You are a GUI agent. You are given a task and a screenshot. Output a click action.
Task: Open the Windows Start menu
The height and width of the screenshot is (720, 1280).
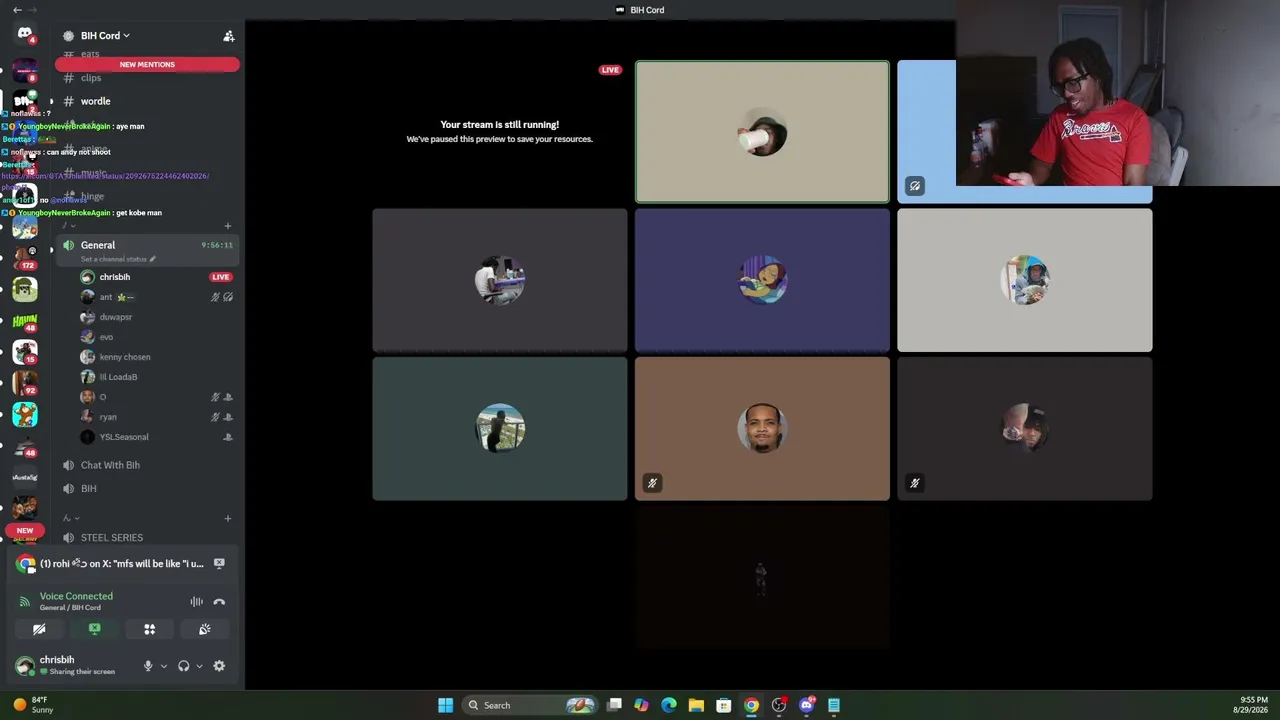pyautogui.click(x=445, y=705)
